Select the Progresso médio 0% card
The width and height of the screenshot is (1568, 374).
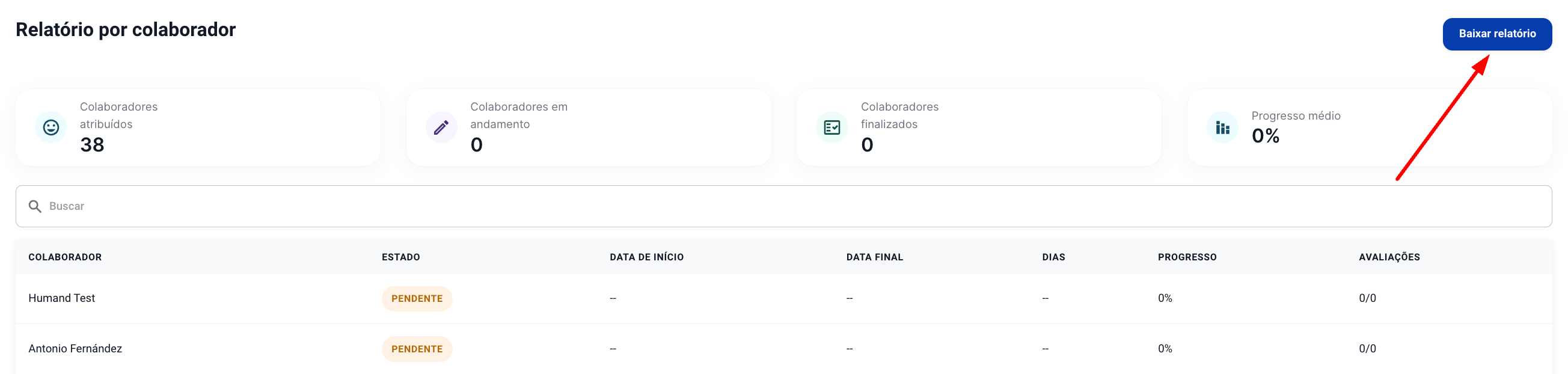(1369, 127)
